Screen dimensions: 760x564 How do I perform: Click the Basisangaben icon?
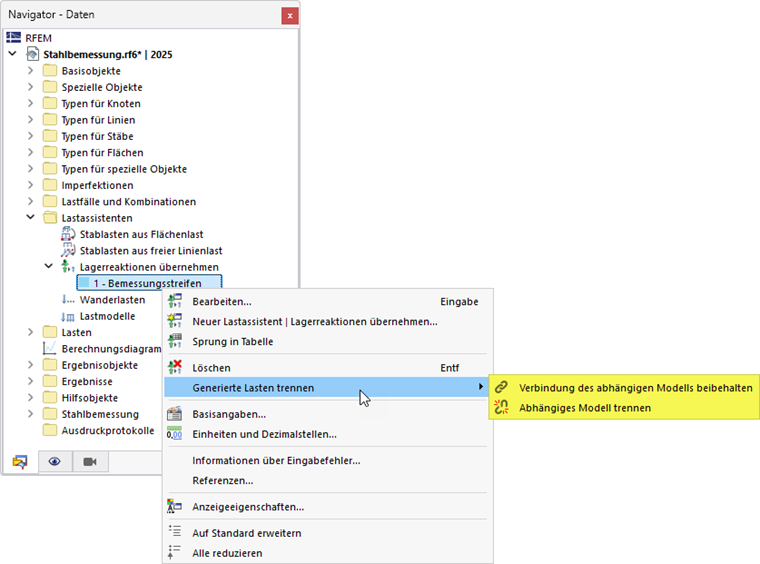point(174,414)
